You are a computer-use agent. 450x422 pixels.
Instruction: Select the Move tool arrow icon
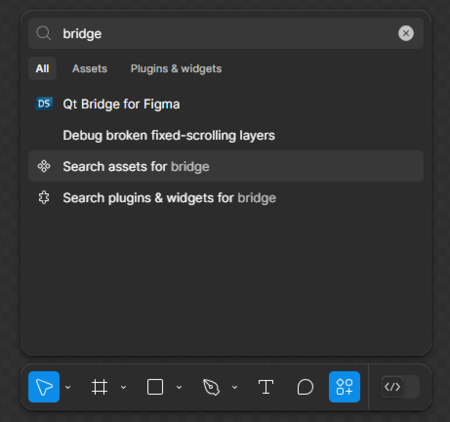[x=44, y=387]
